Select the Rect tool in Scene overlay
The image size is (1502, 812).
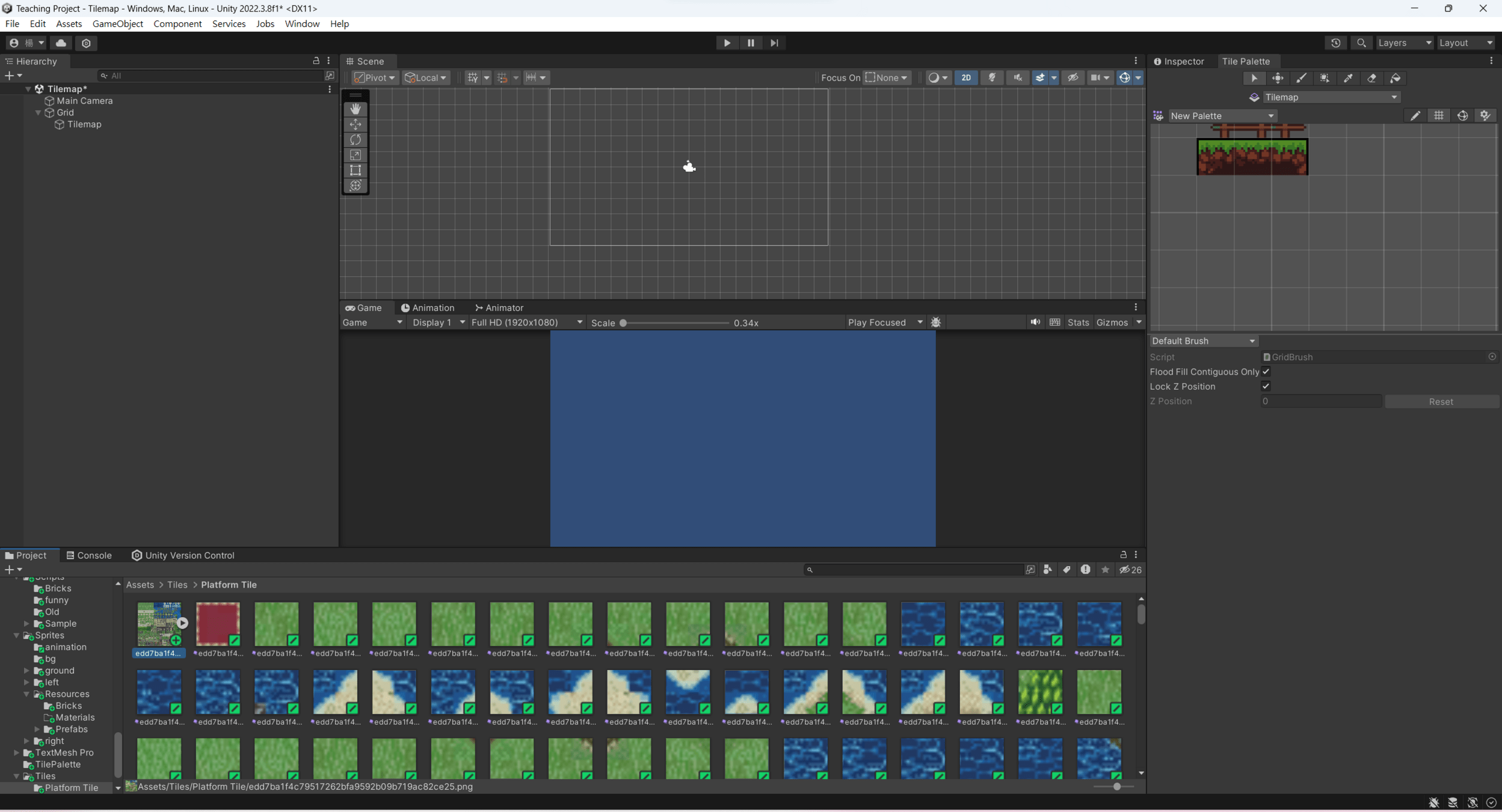point(355,170)
